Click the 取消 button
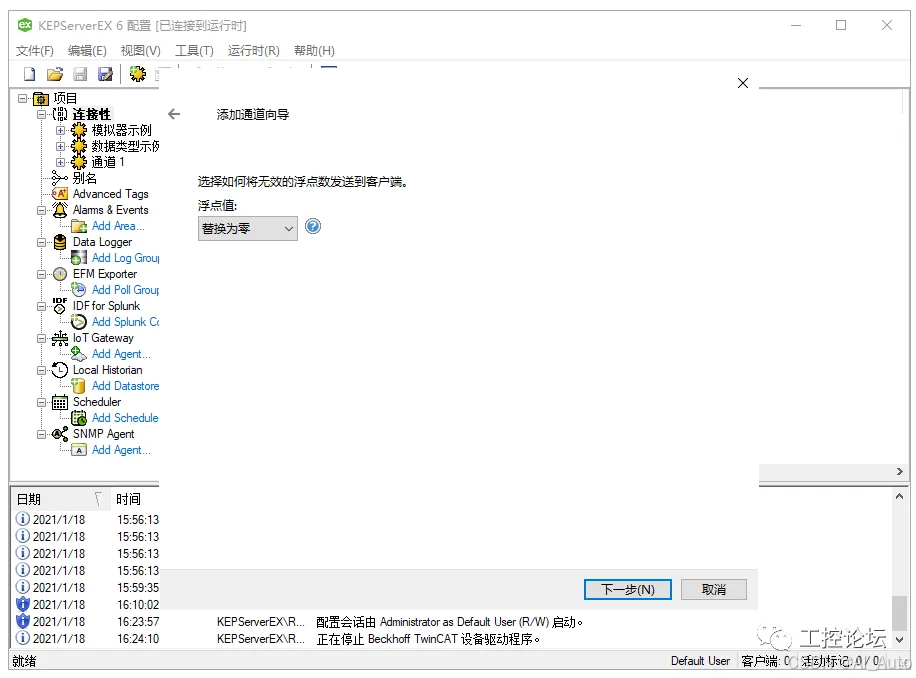The image size is (916, 678). tap(713, 589)
